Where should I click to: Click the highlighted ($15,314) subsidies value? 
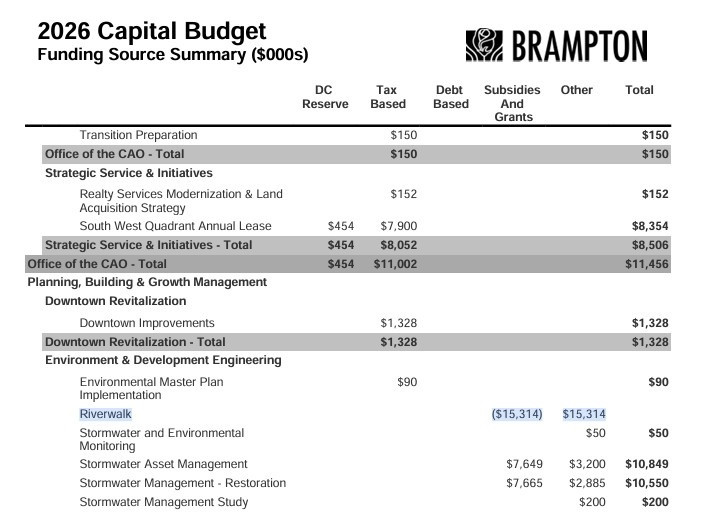pyautogui.click(x=516, y=414)
